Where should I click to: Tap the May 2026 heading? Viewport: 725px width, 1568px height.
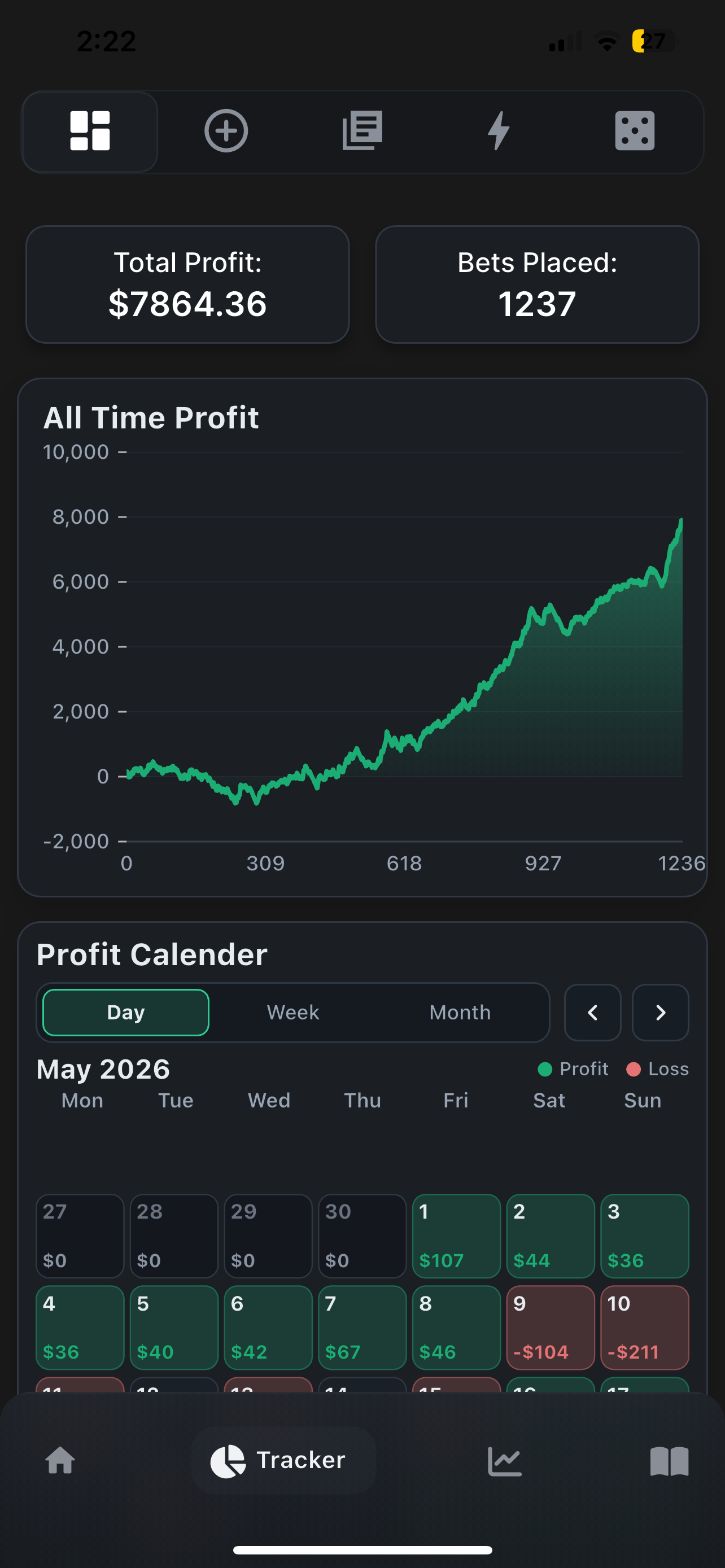pos(103,1069)
